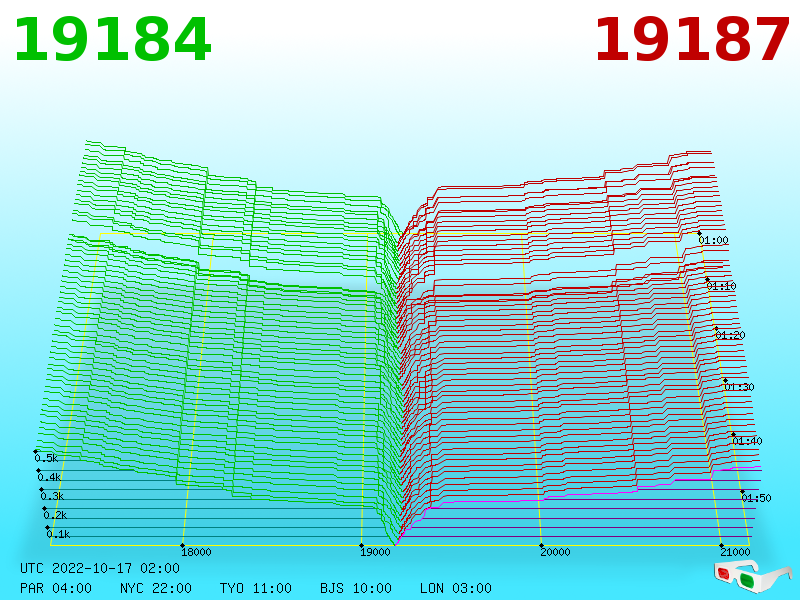The height and width of the screenshot is (600, 800).
Task: Click the 01:50 time axis marker
Action: point(756,498)
